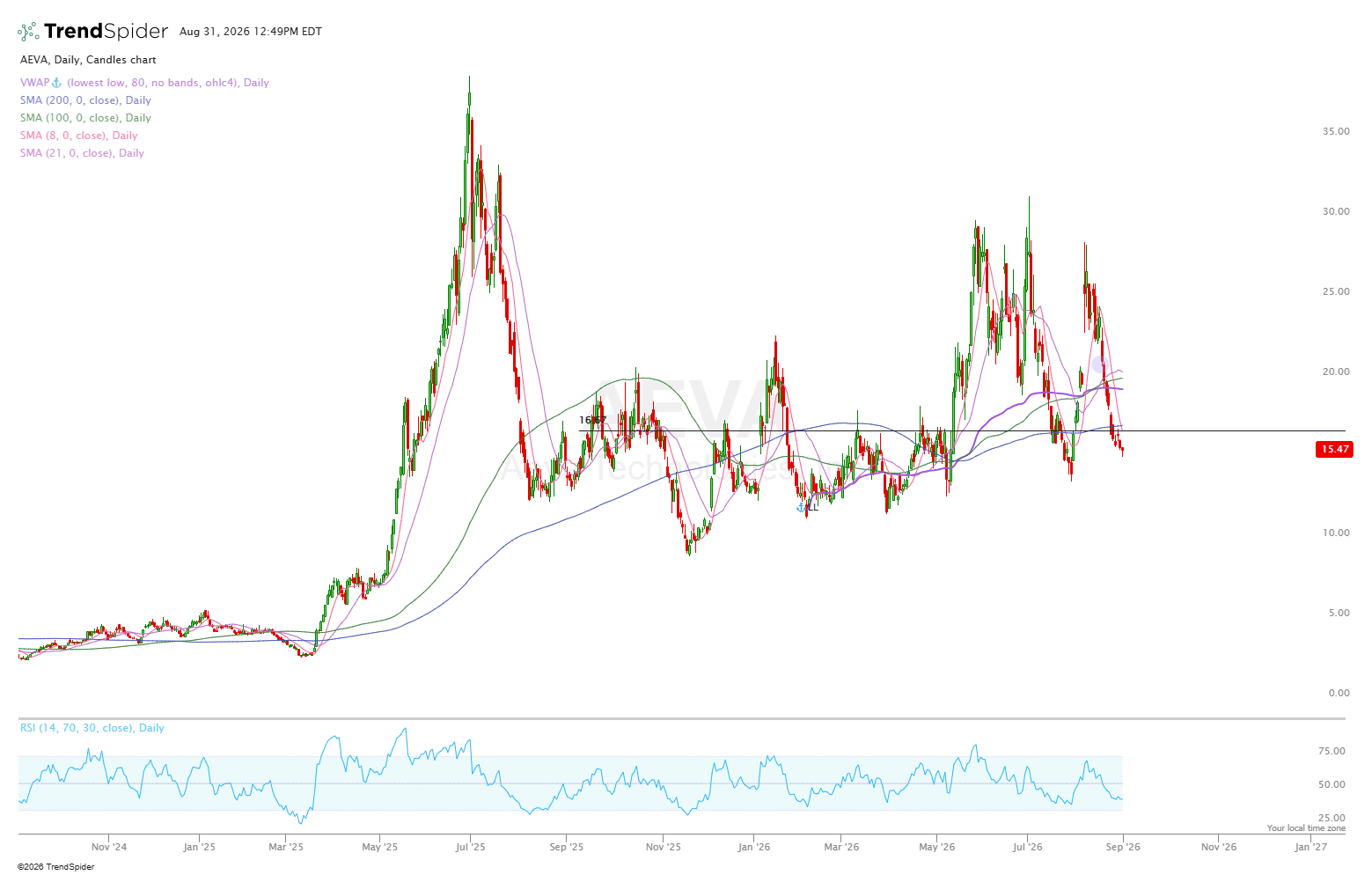1372x875 pixels.
Task: Click the RSI 25.00 axis label
Action: (x=1332, y=818)
